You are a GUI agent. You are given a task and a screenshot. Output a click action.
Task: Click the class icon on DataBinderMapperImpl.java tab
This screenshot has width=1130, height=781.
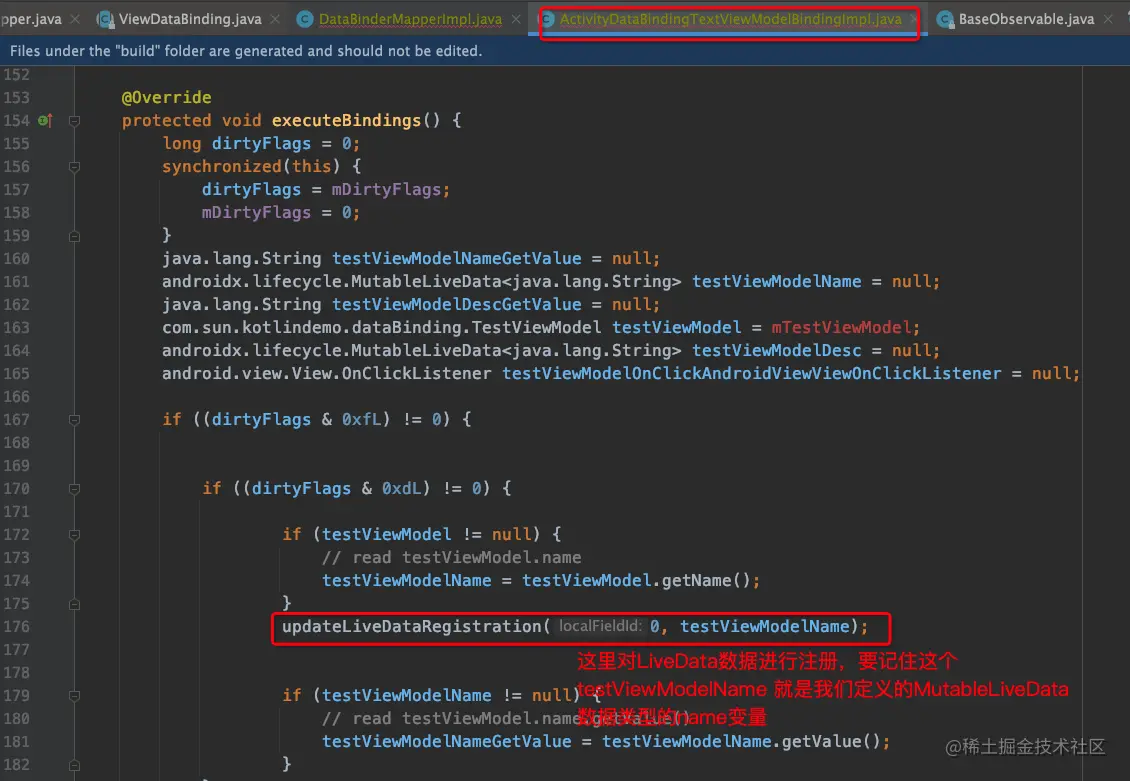(305, 19)
